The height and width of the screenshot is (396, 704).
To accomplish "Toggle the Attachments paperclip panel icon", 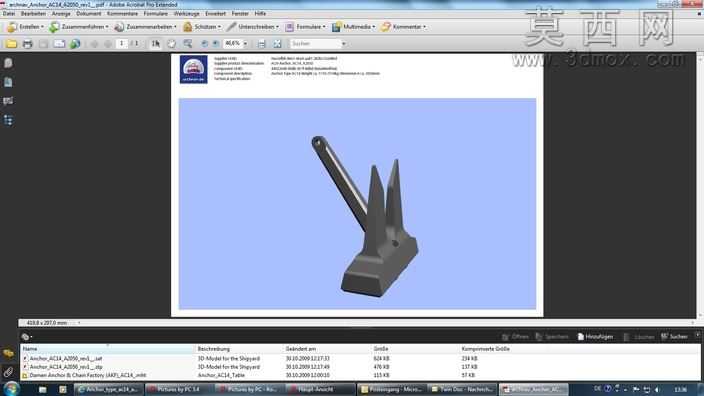I will pyautogui.click(x=8, y=372).
